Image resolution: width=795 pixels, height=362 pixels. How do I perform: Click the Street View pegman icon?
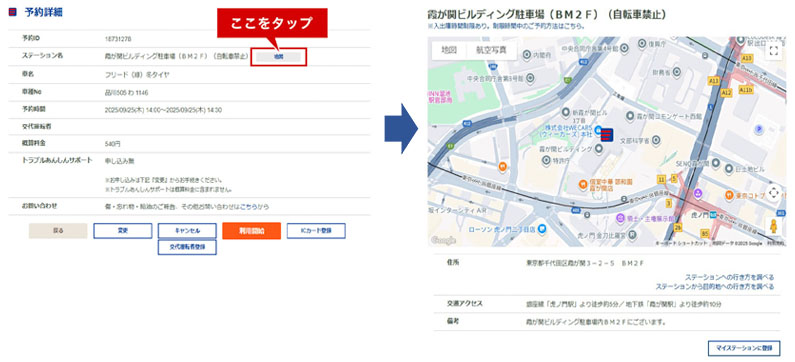773,227
